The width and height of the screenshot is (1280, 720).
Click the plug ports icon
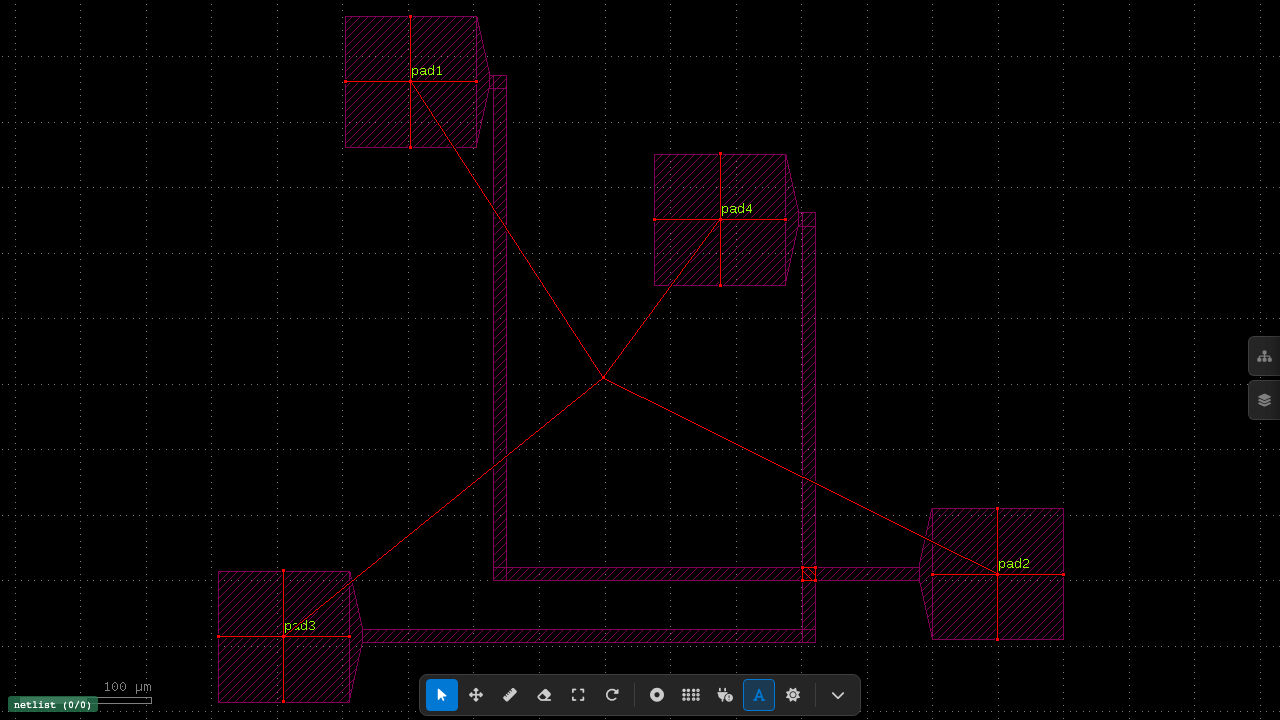pyautogui.click(x=725, y=695)
